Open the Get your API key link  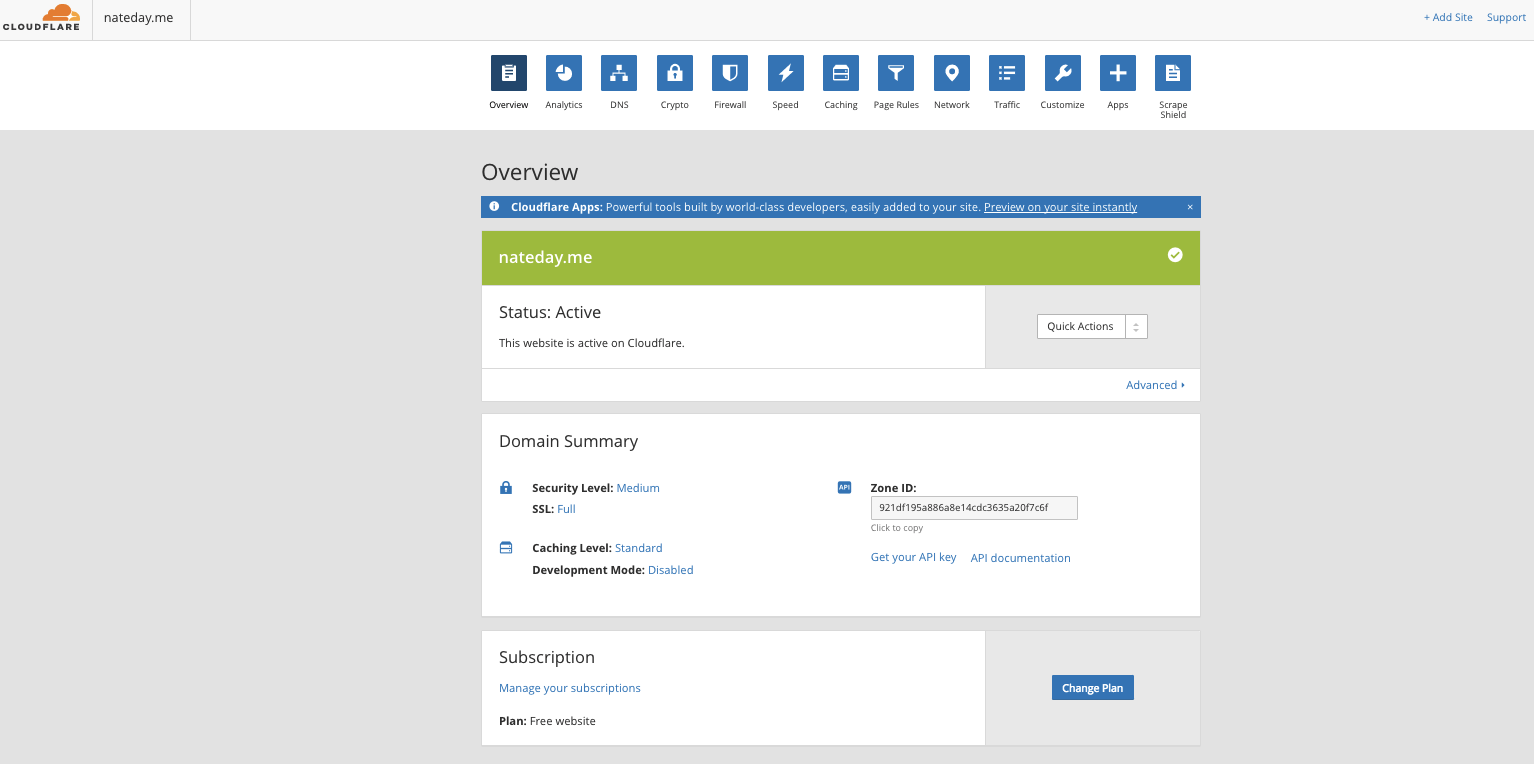[914, 558]
